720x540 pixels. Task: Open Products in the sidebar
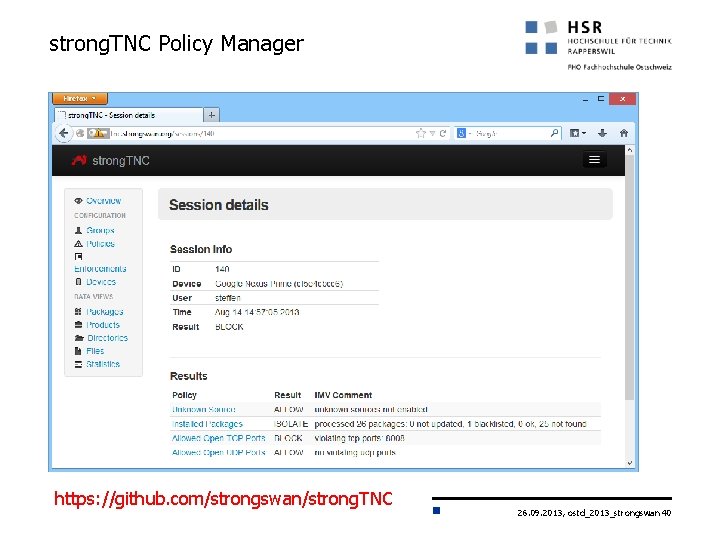point(103,325)
